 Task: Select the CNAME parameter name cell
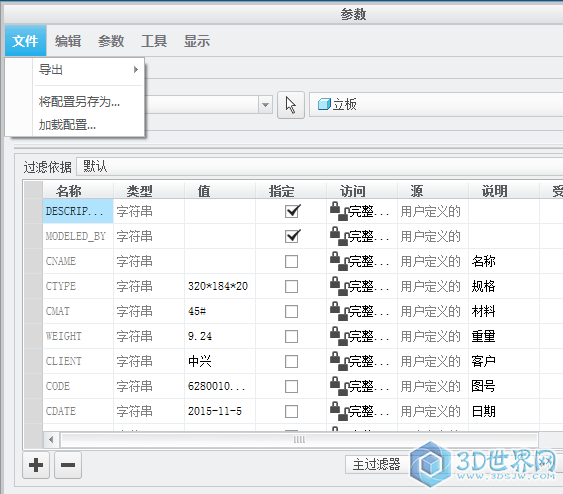pyautogui.click(x=78, y=261)
